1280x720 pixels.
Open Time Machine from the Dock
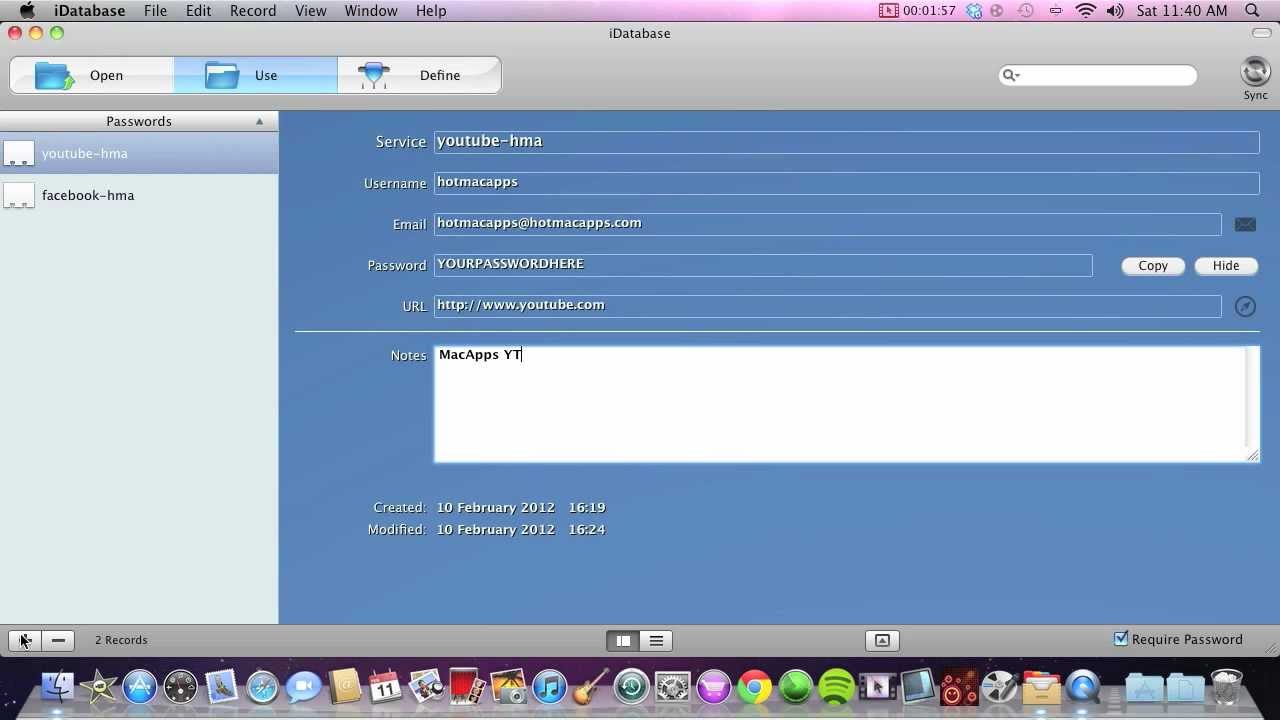point(631,687)
